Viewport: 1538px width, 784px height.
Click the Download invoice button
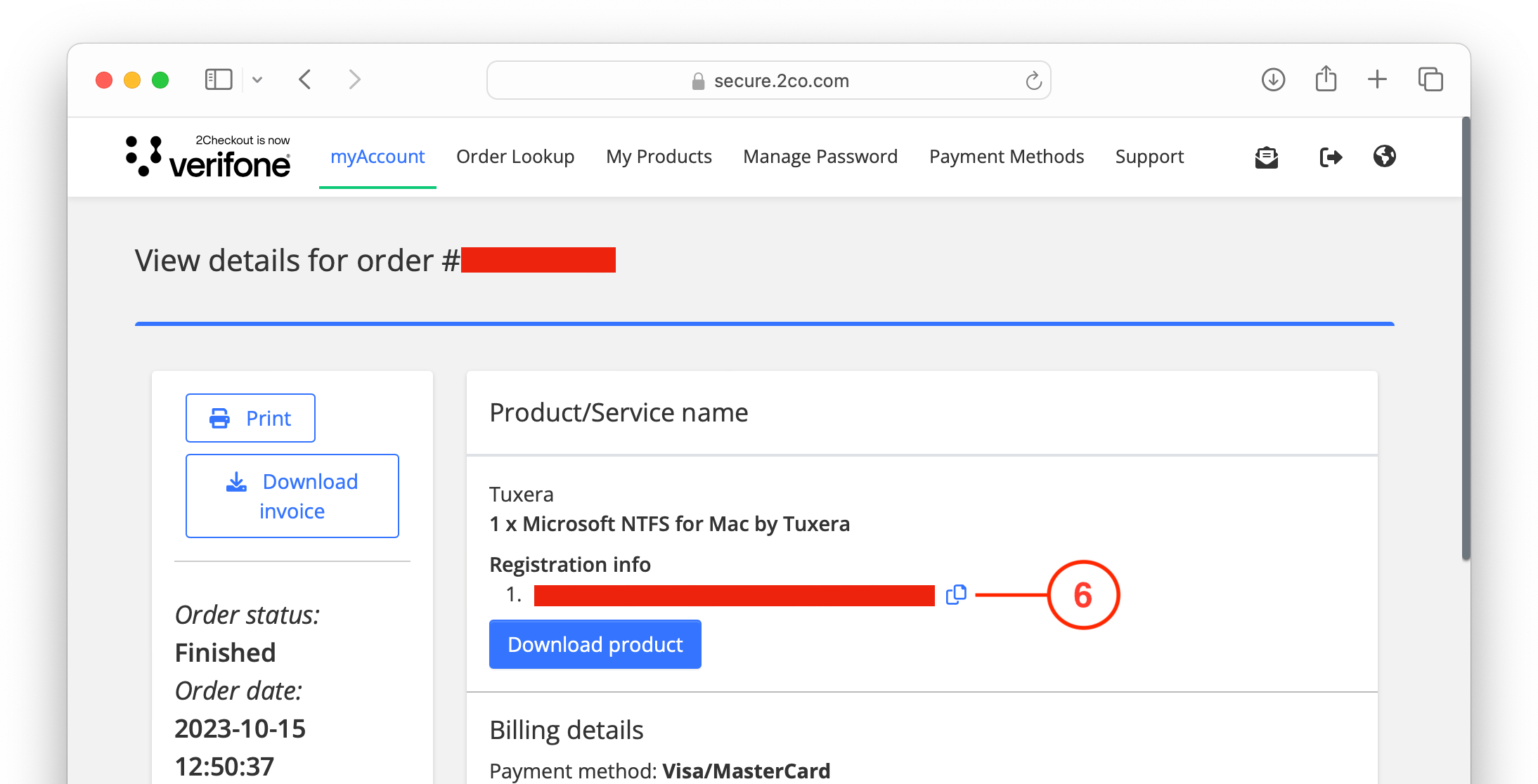(x=292, y=496)
